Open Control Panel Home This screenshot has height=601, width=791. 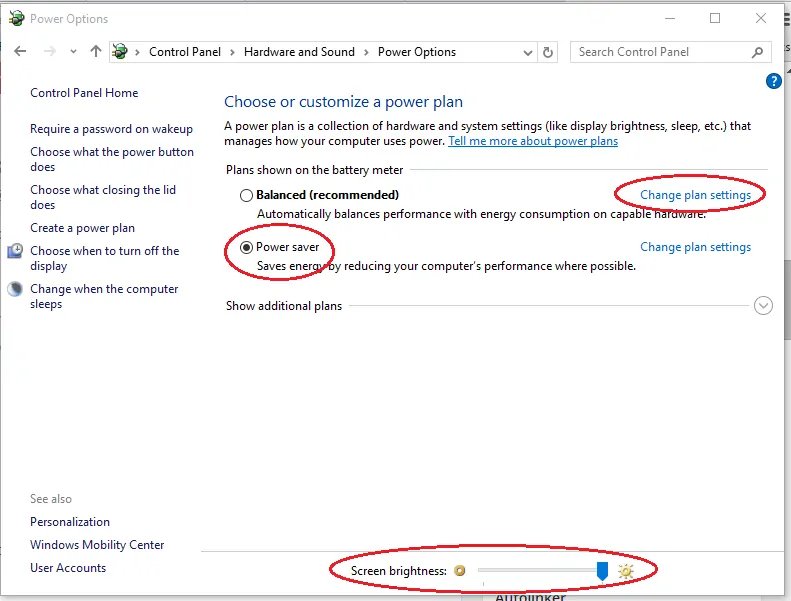pos(84,93)
